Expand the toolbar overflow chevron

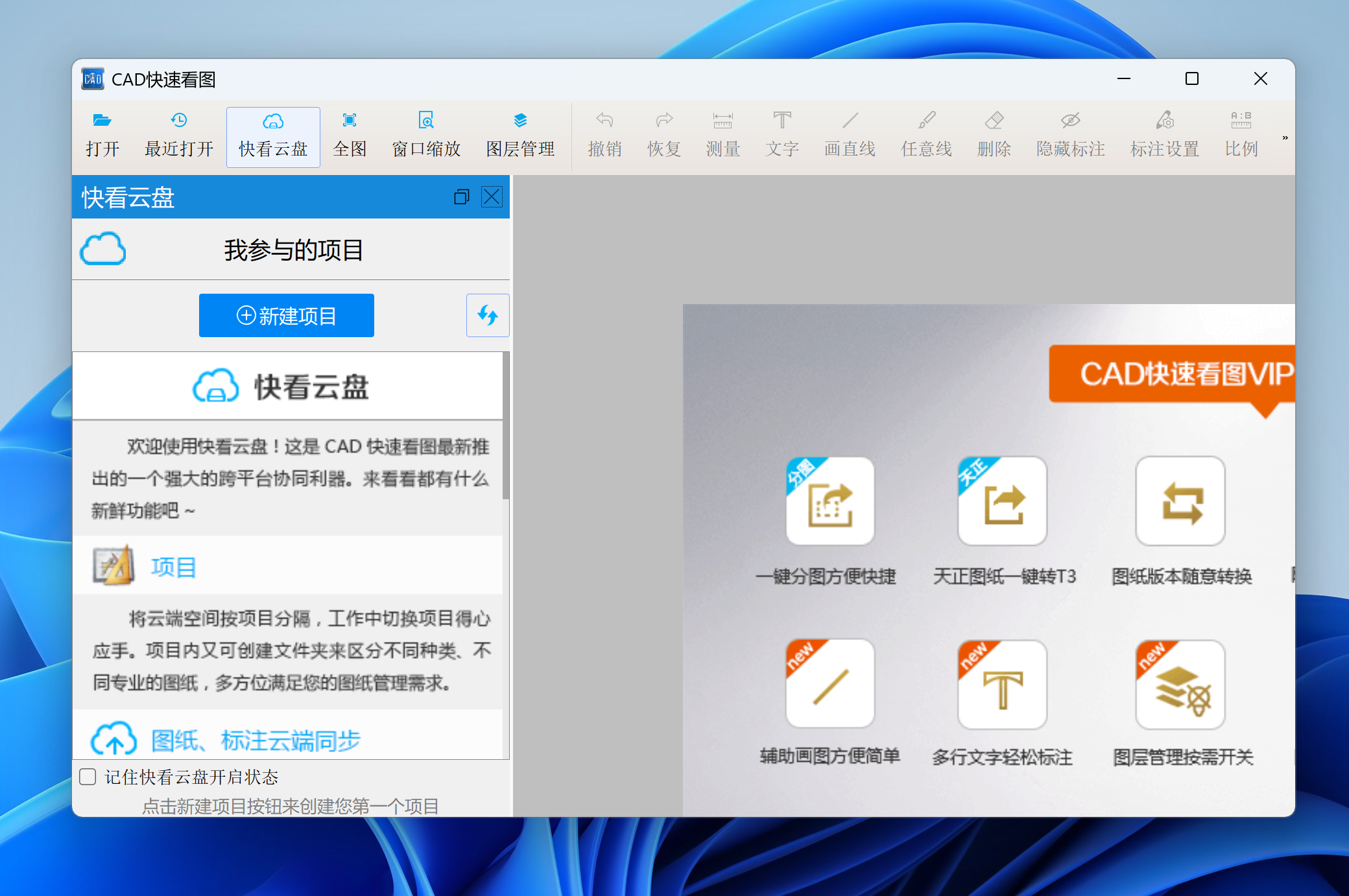coord(1285,137)
